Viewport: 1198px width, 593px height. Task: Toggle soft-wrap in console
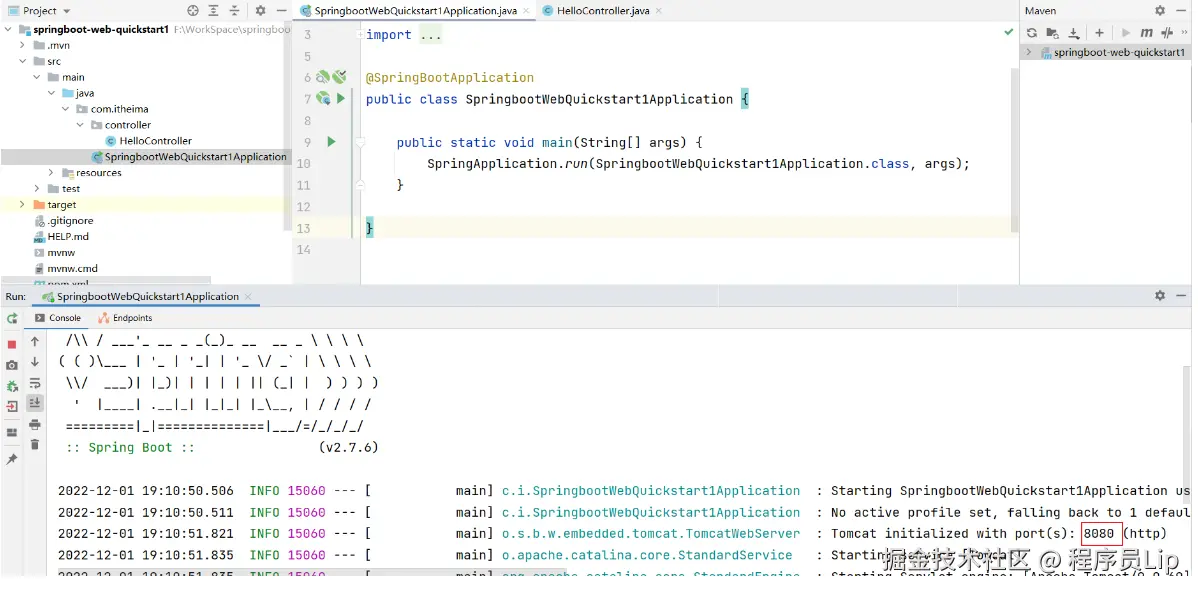click(x=34, y=383)
